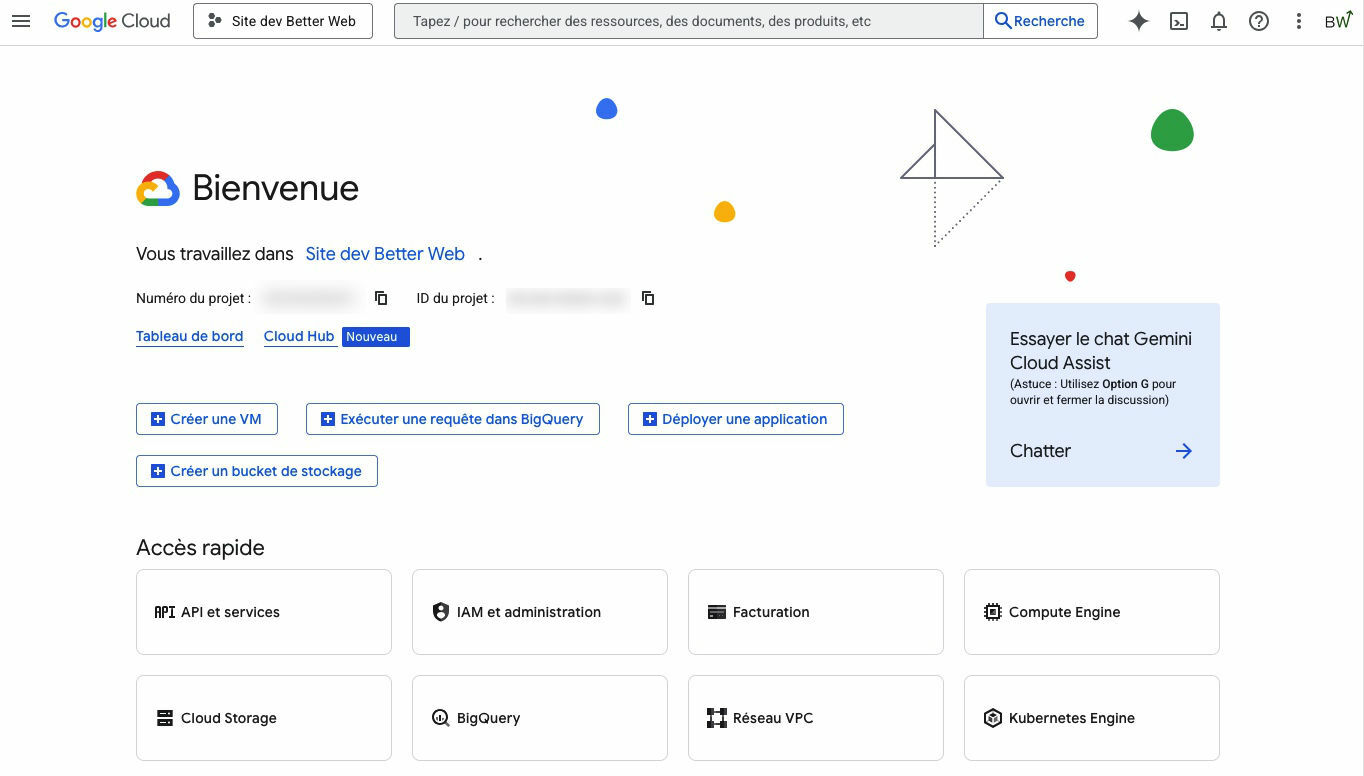Copy the project ID
The image size is (1364, 776).
(648, 298)
